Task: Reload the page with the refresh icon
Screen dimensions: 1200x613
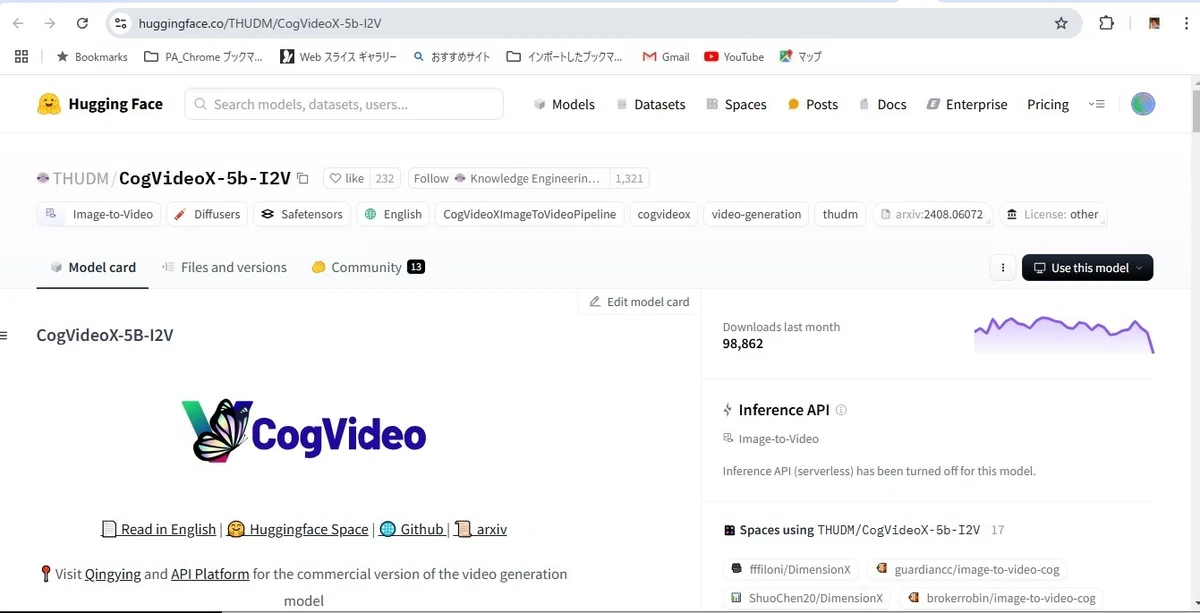Action: [x=83, y=23]
